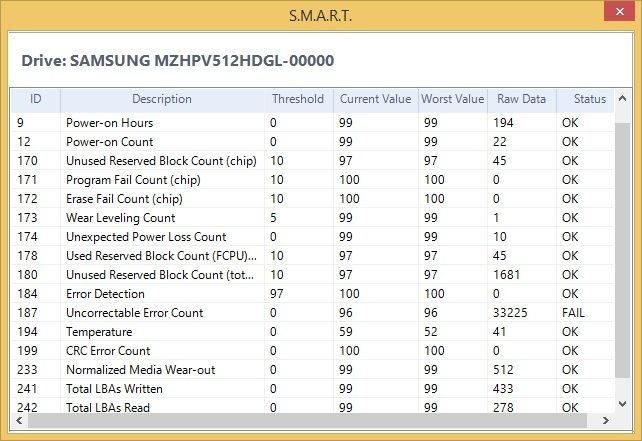Click the Worst Value column header
Viewport: 642px width, 441px height.
453,99
